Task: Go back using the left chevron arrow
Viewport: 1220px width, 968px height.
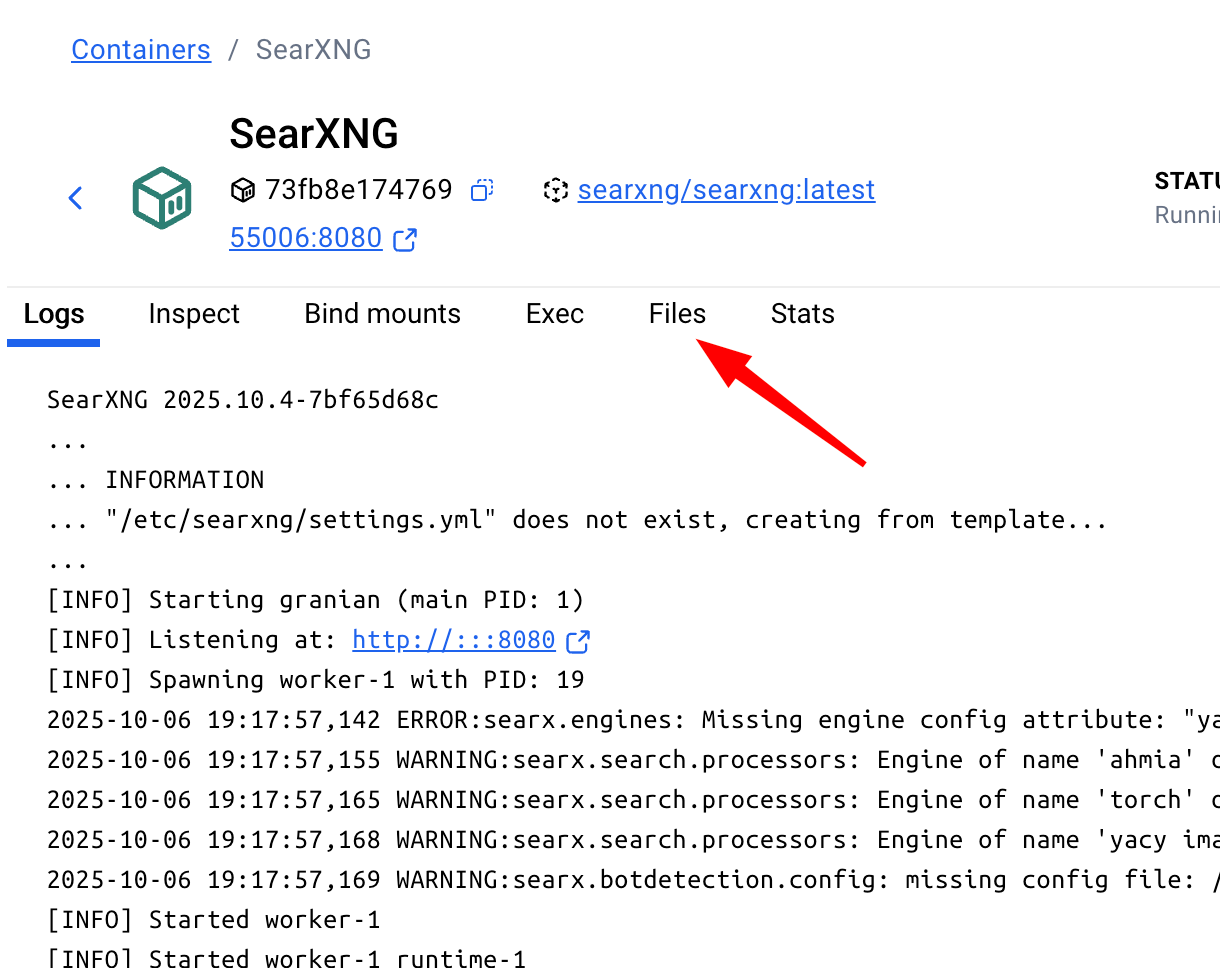Action: (x=75, y=198)
